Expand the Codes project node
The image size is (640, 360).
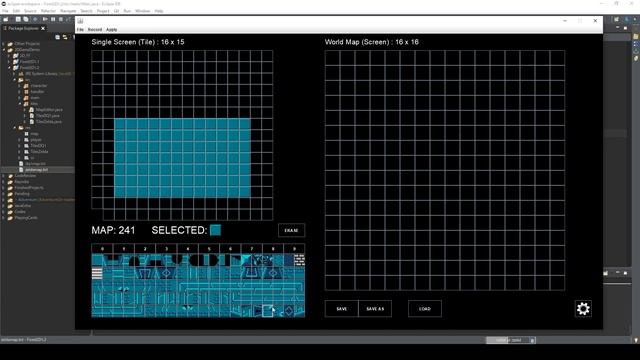pos(4,211)
